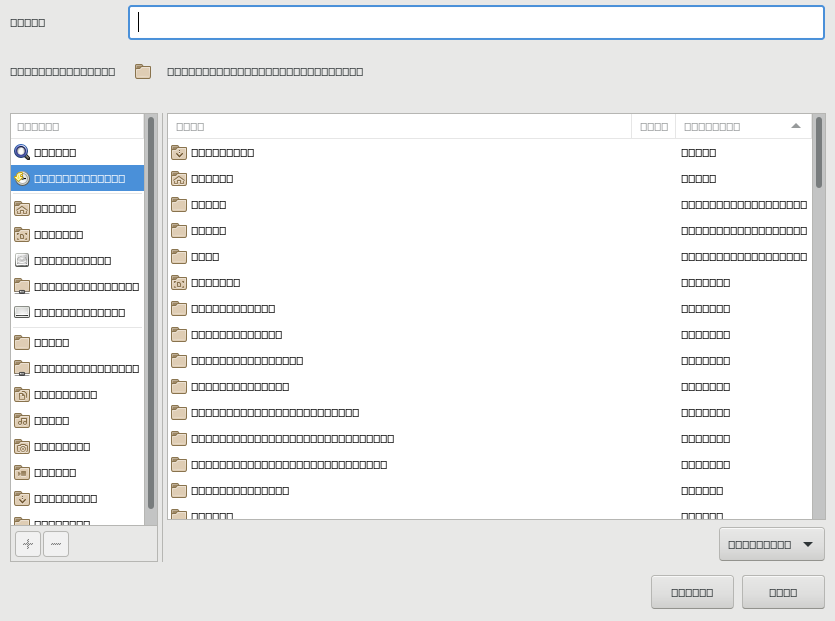Sort by the narrow middle column header
The image size is (835, 621).
click(x=653, y=126)
